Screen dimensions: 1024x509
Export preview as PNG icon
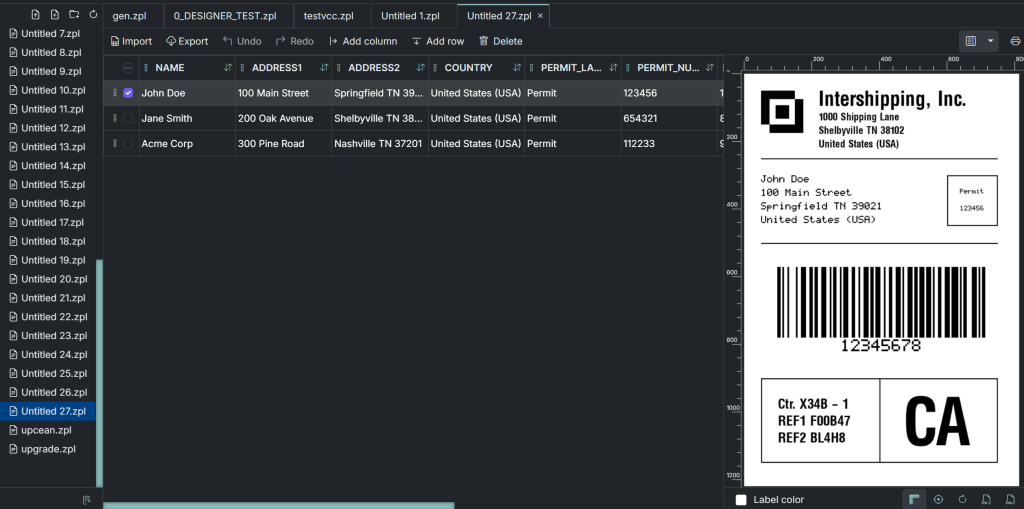1010,499
